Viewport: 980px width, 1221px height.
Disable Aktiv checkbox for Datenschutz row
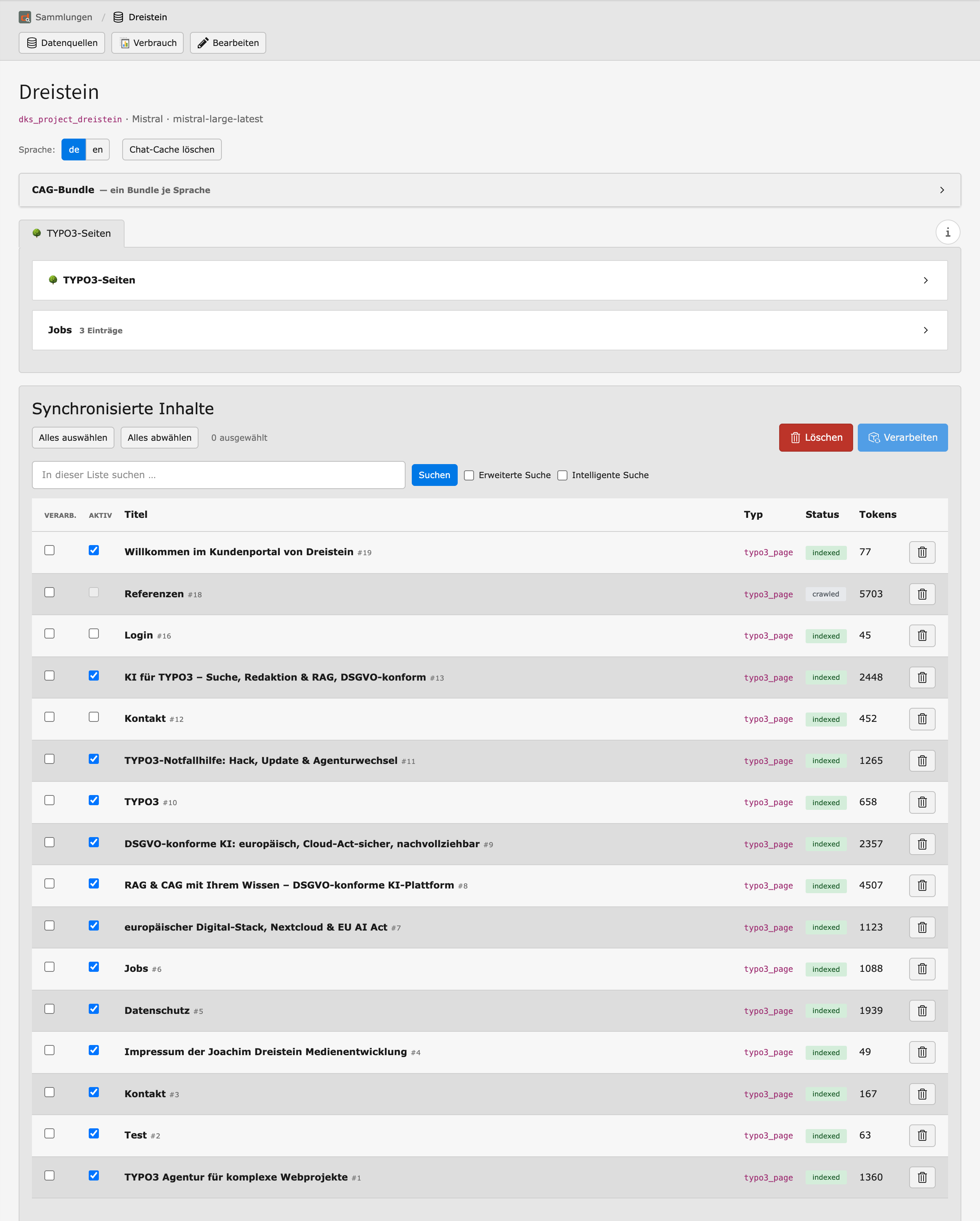tap(94, 1009)
